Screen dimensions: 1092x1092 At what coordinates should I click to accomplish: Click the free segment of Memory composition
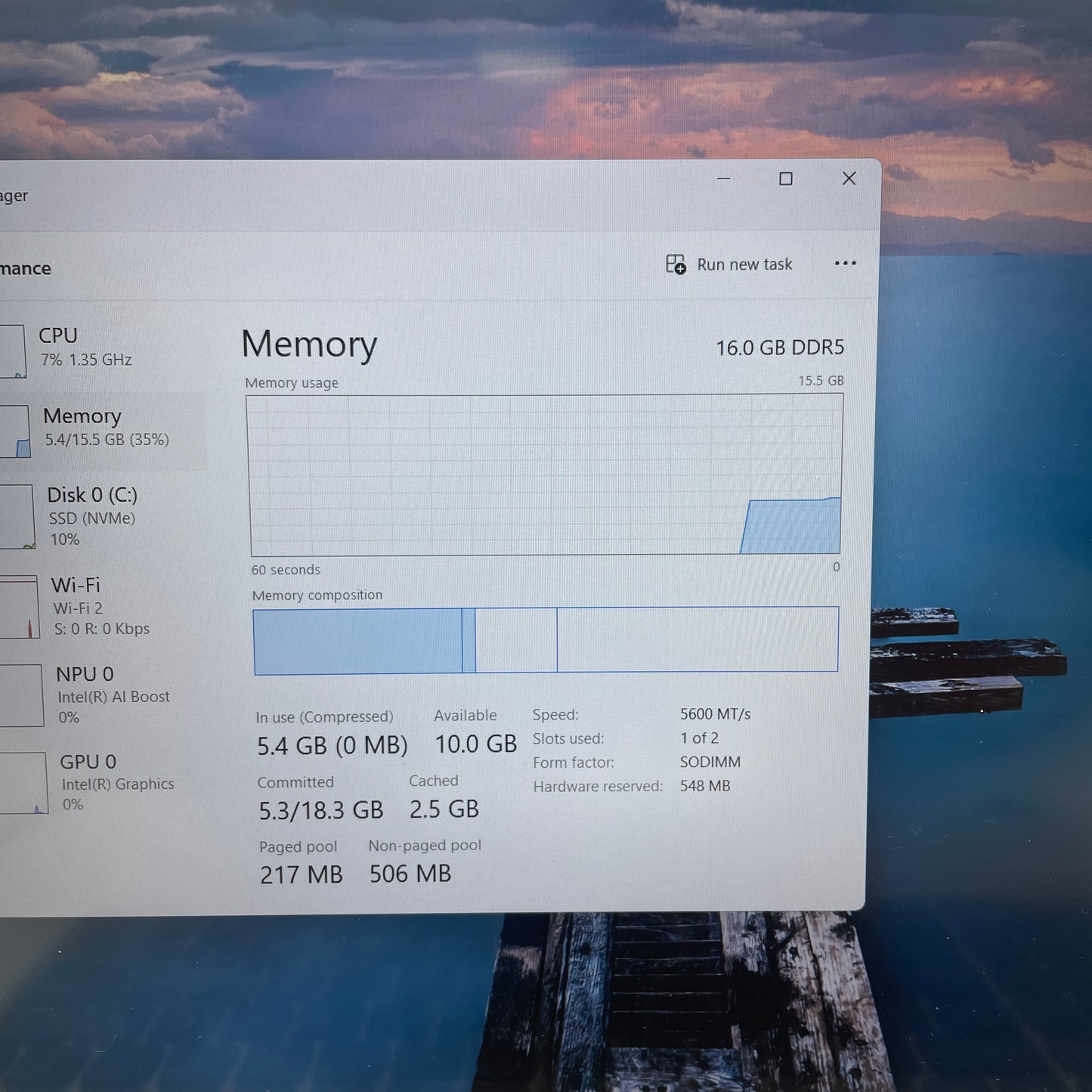coord(698,639)
